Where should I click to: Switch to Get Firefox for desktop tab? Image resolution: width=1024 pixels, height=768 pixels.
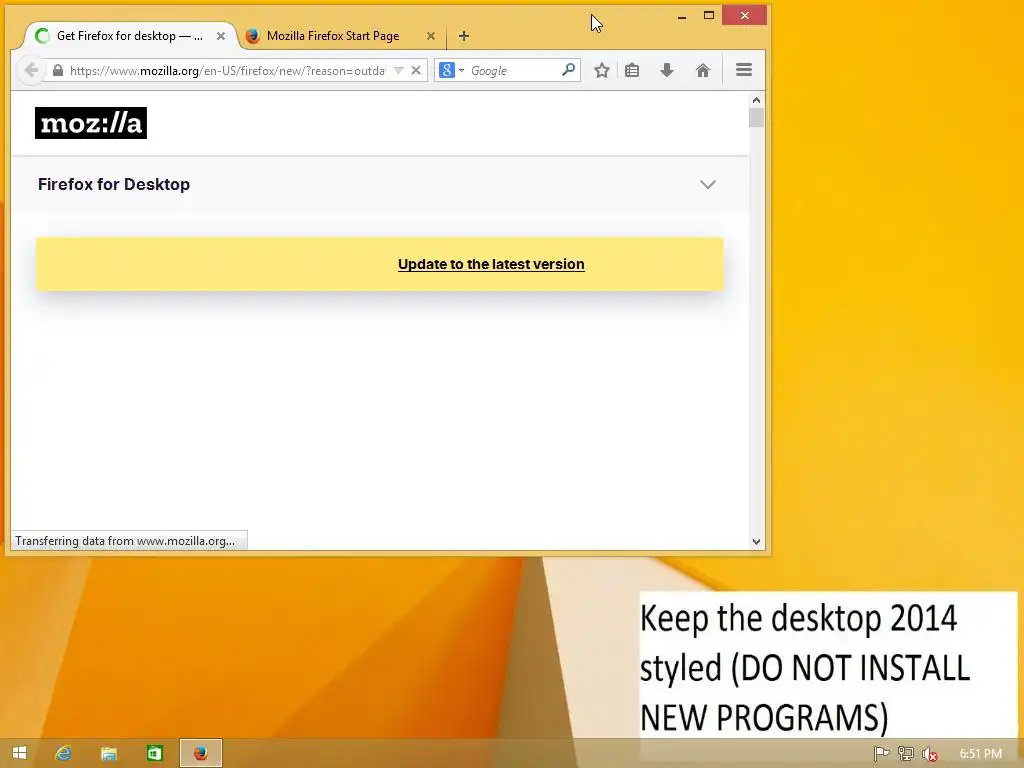coord(129,36)
